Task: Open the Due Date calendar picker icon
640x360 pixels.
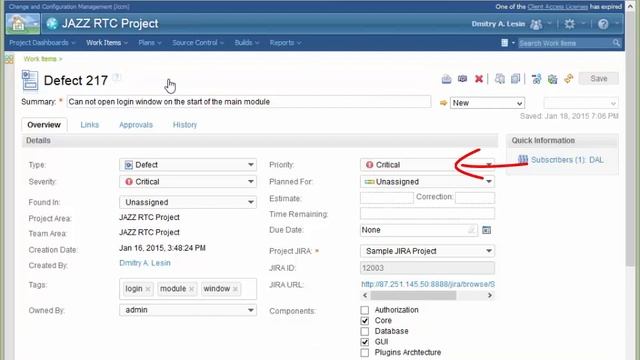Action: 486,230
